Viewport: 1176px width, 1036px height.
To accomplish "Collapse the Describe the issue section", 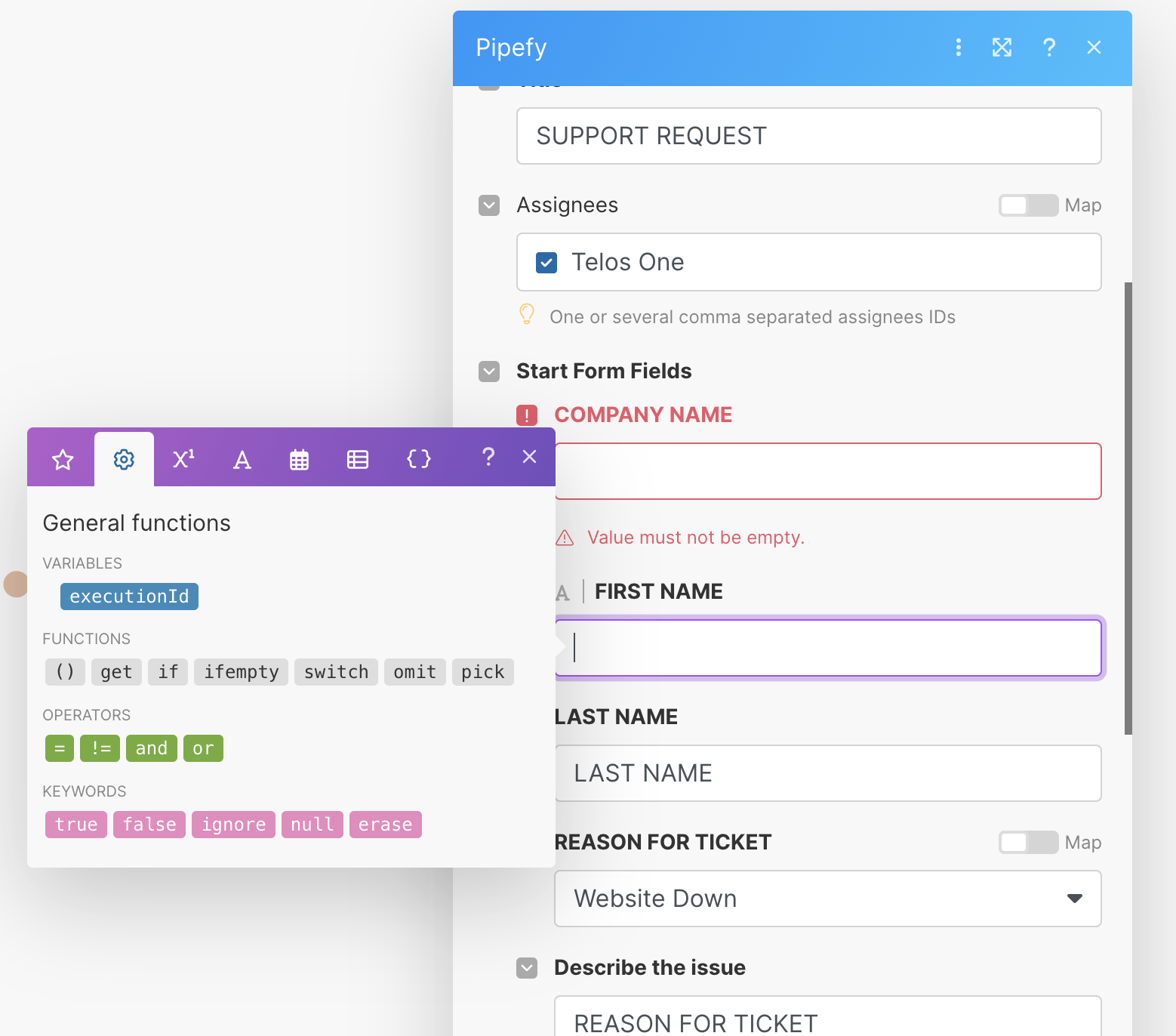I will 527,968.
